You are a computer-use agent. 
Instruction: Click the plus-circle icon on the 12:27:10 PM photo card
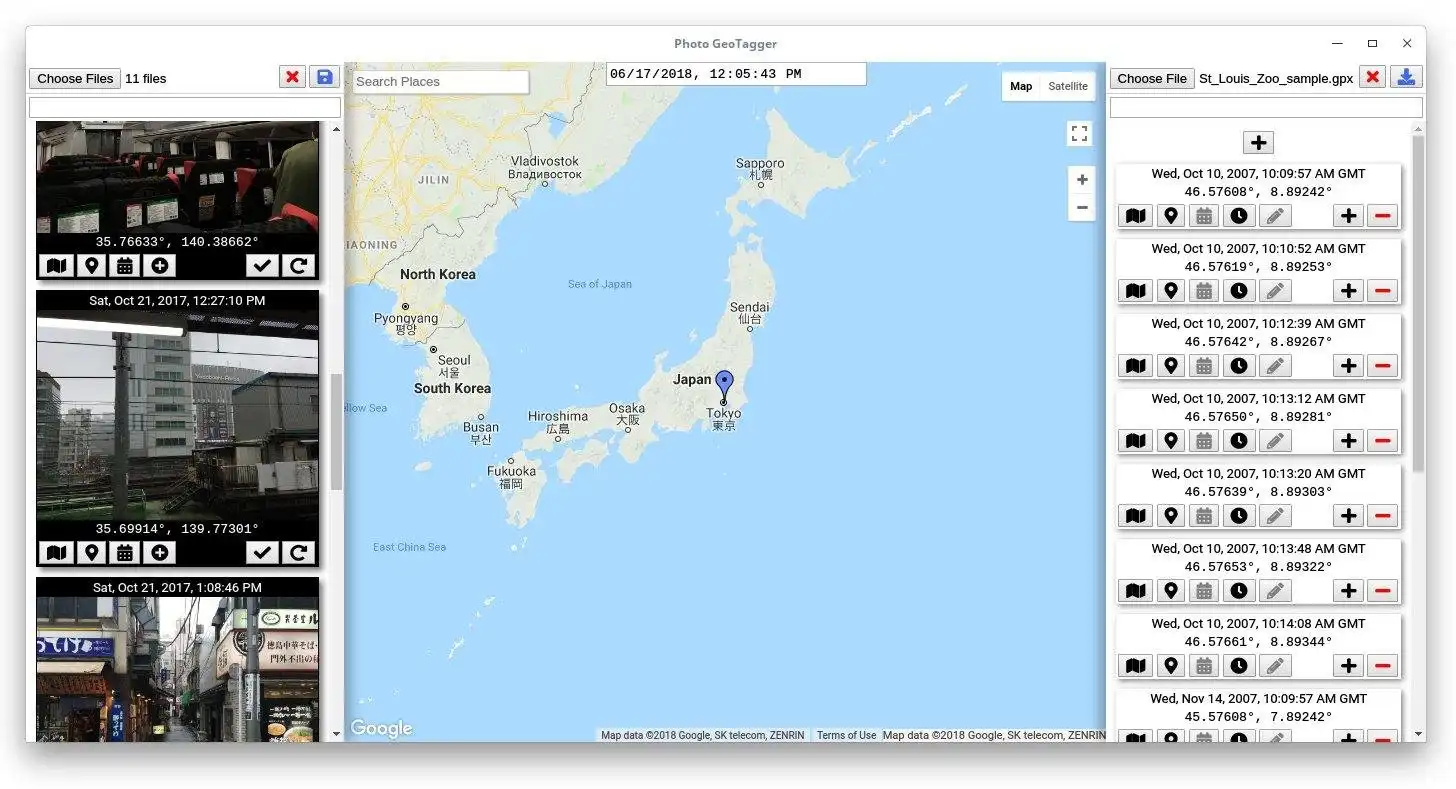click(159, 552)
